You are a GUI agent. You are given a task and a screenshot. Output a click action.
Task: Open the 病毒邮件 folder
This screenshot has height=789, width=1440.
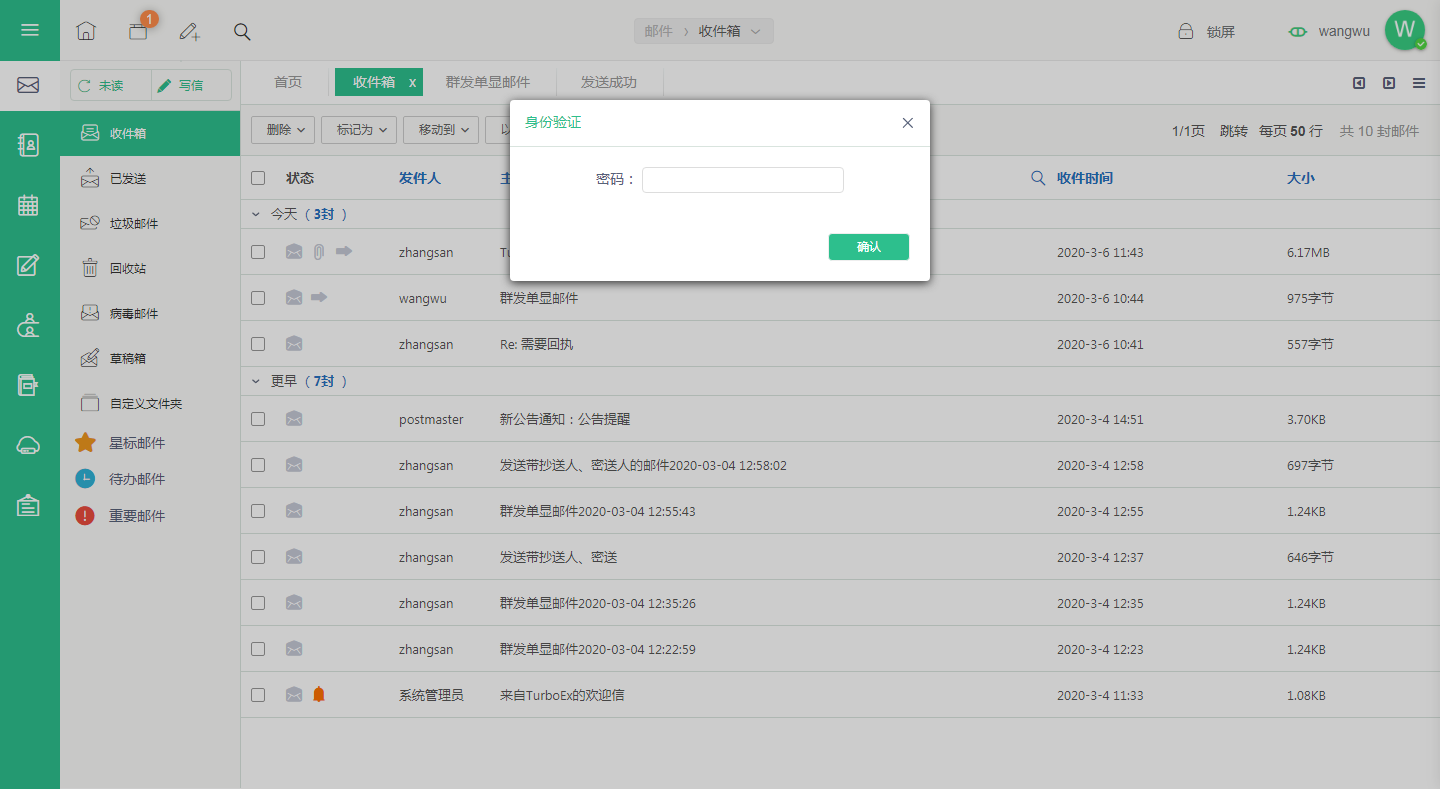pyautogui.click(x=150, y=313)
